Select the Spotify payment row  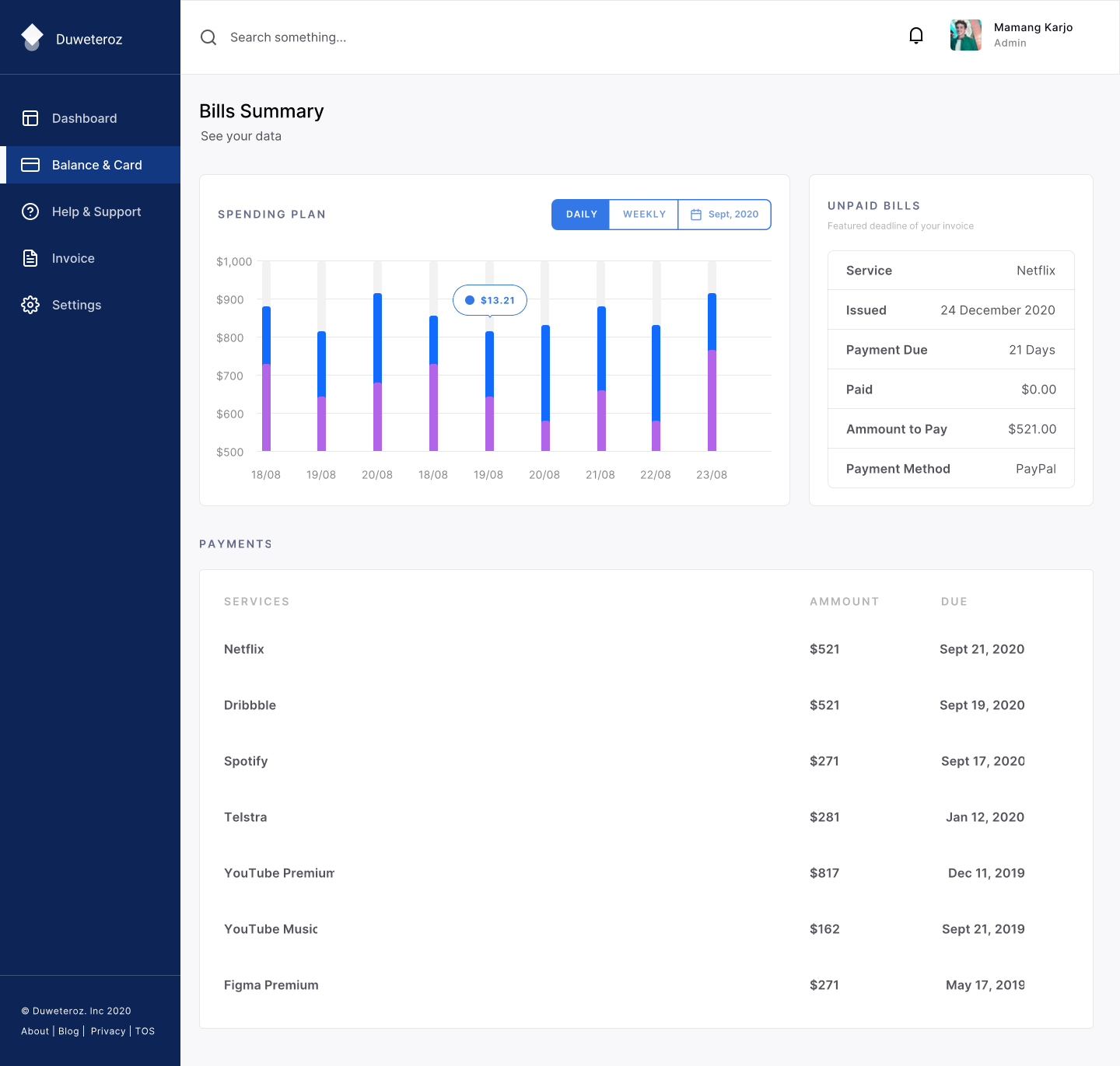[x=646, y=761]
